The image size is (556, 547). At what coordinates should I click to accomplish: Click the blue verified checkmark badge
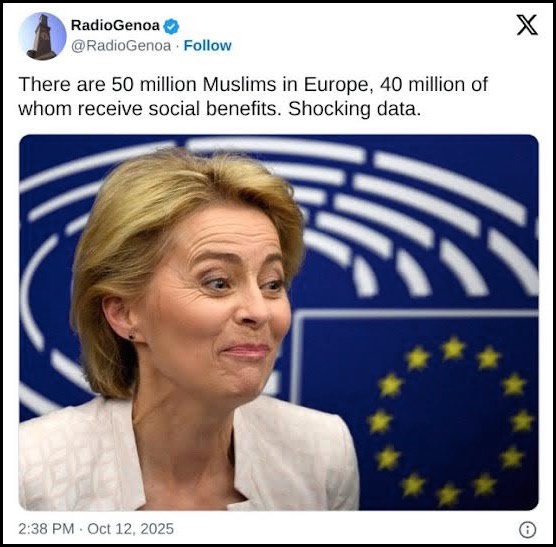[171, 26]
